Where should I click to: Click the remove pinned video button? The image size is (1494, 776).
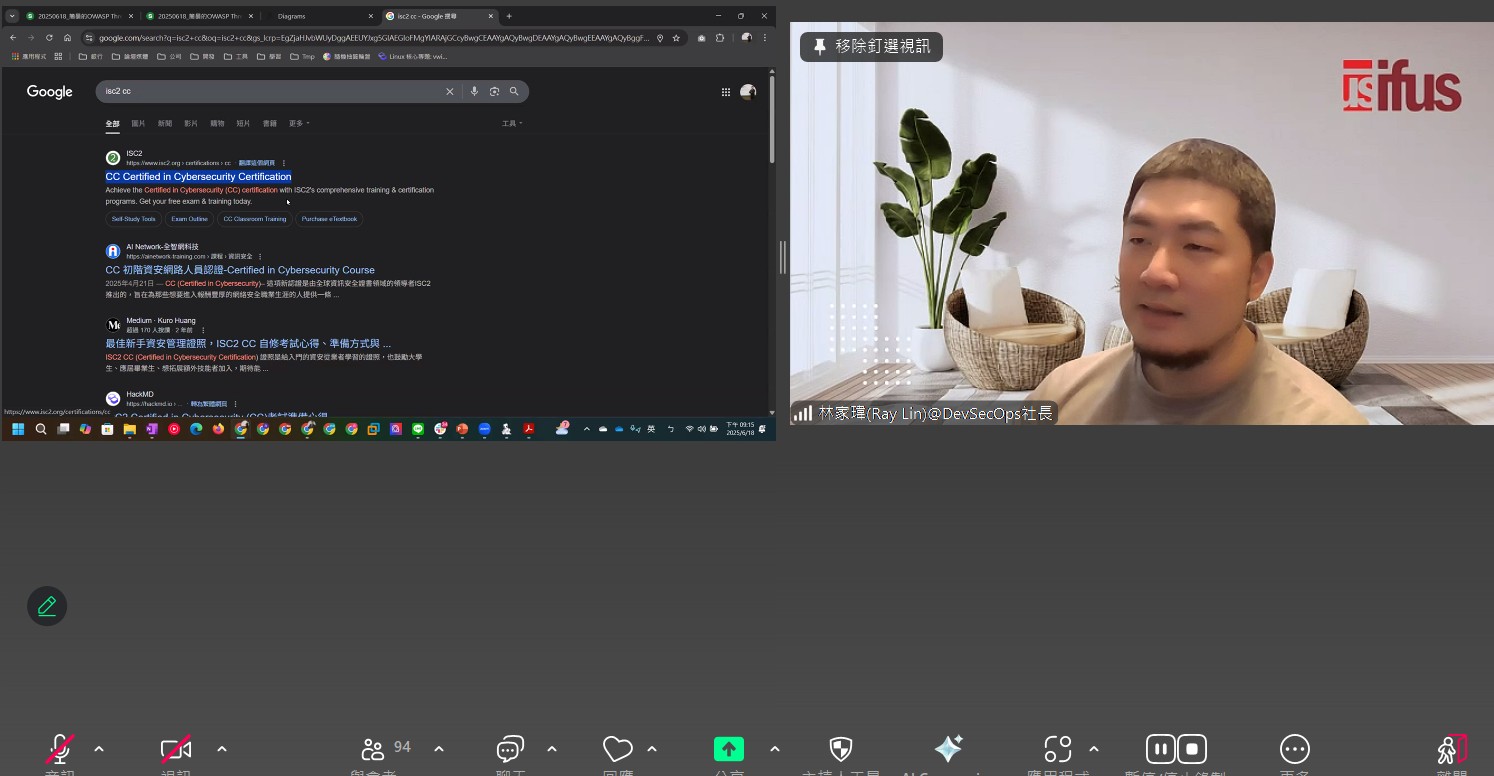tap(871, 46)
